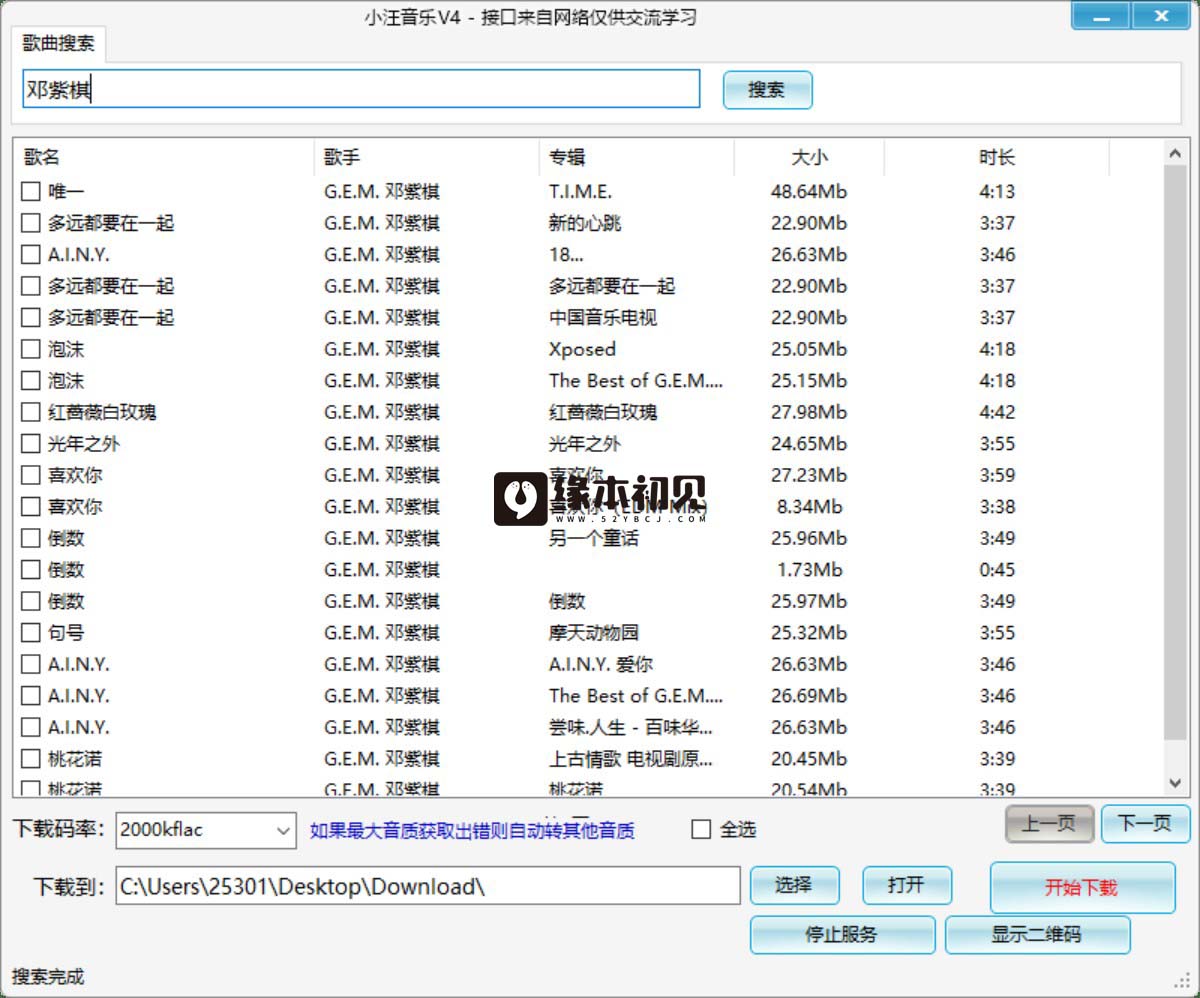
Task: Tick the 泡沫 checkbox sized 25.15Mb
Action: pyautogui.click(x=31, y=380)
